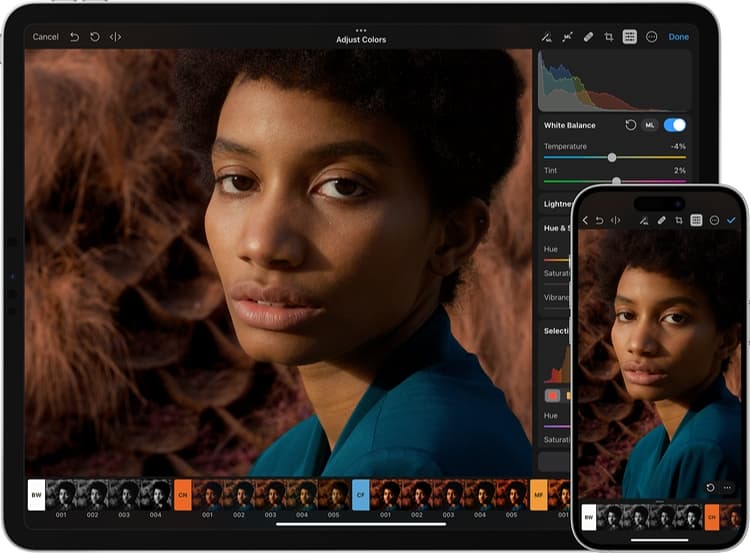The height and width of the screenshot is (553, 750).
Task: Tap the three dots above Adjust Colors
Action: click(361, 30)
